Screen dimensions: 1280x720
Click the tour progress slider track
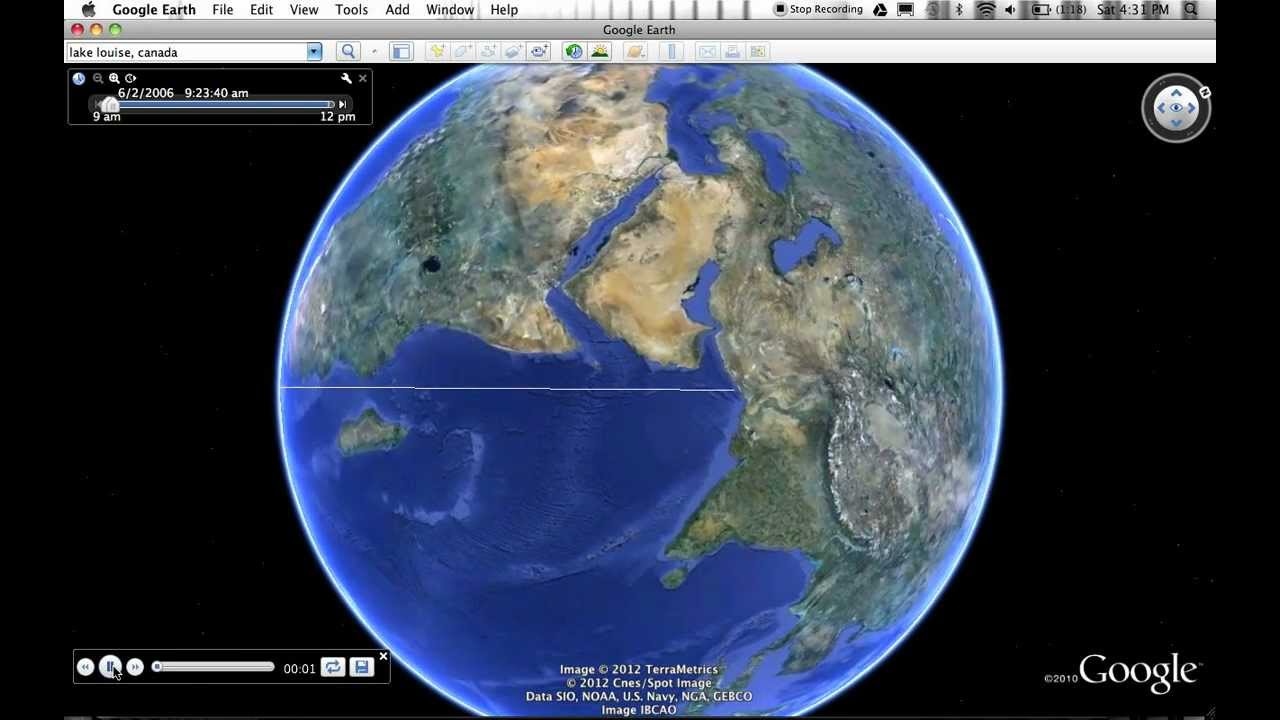pos(214,667)
